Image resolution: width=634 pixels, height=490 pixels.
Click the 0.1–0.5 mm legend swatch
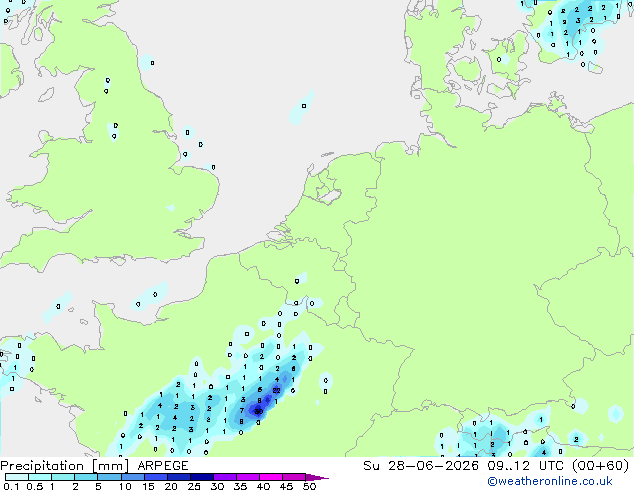(17, 477)
